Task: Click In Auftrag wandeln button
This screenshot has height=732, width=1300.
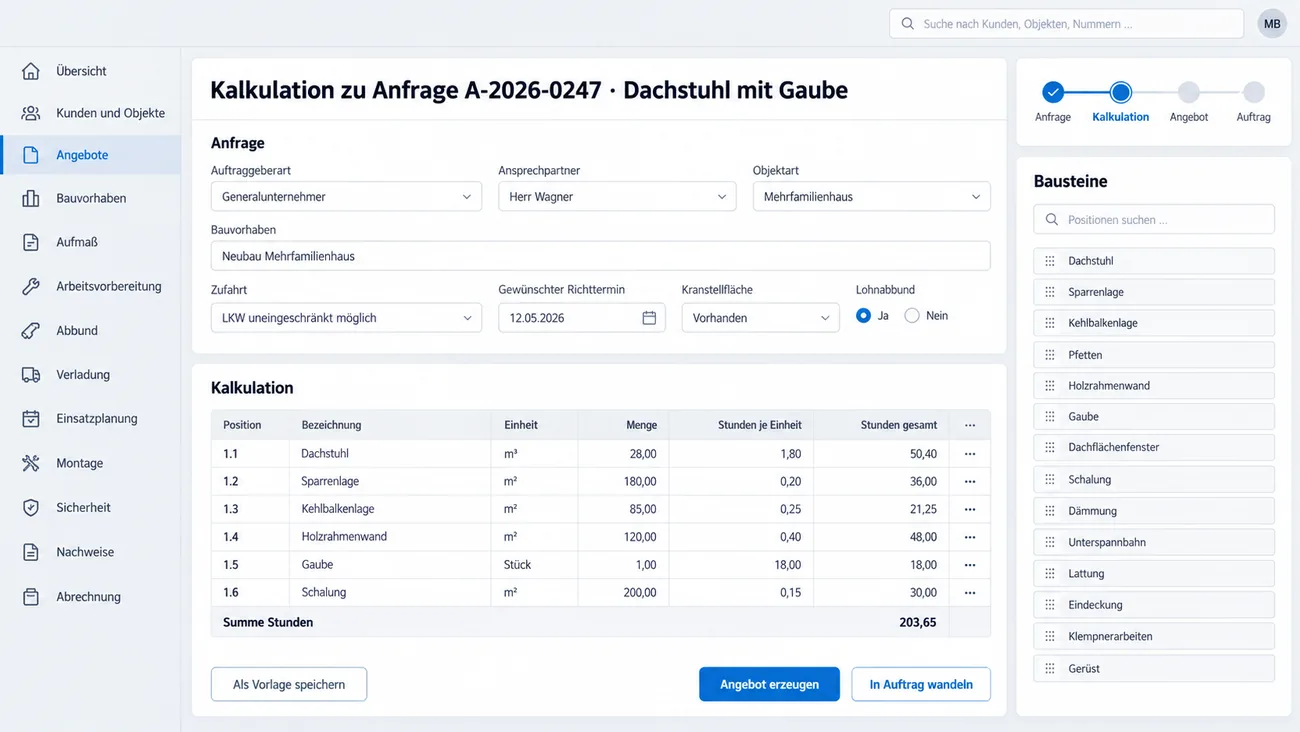Action: pyautogui.click(x=921, y=684)
